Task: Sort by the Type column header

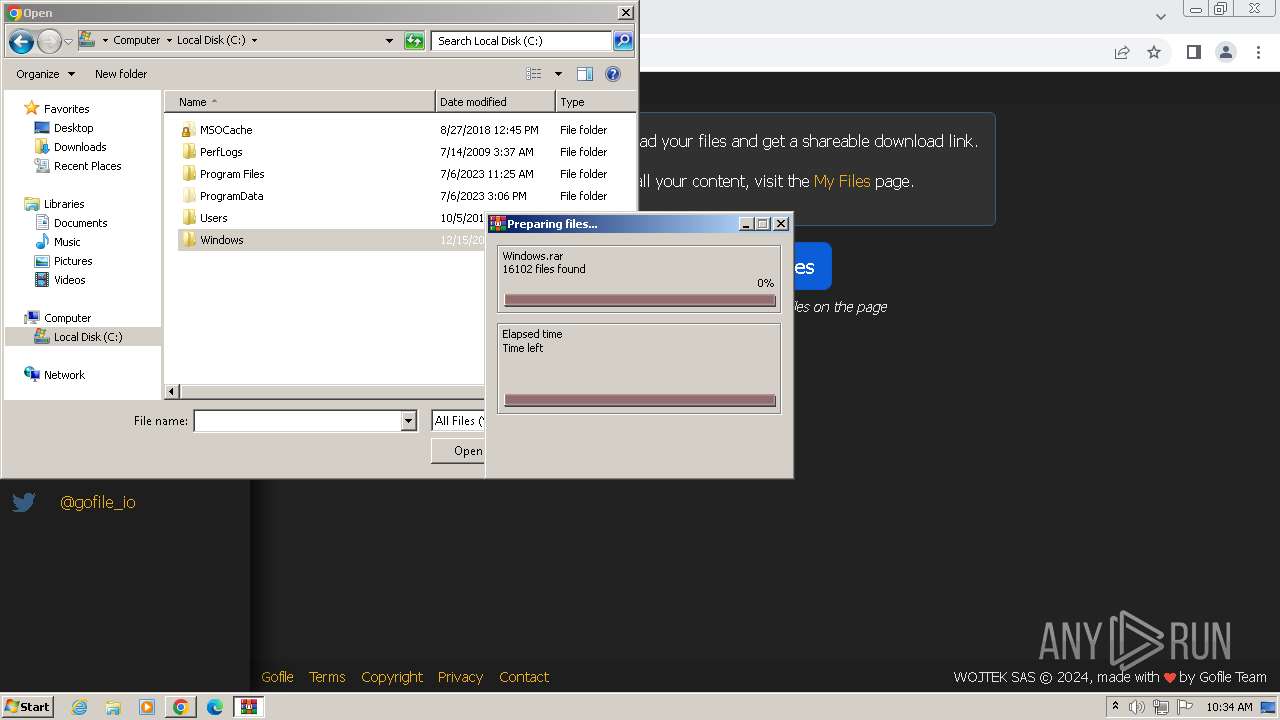Action: [x=595, y=102]
